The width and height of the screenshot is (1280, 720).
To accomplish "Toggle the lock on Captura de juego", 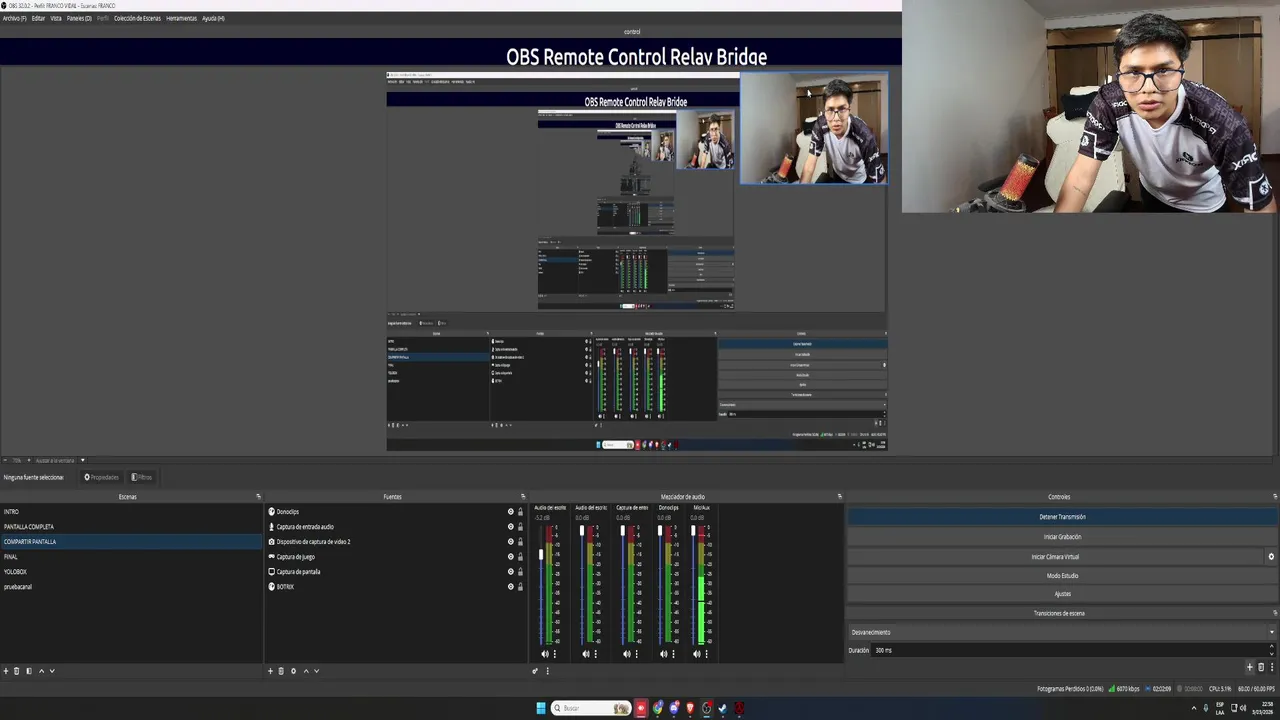I will click(x=520, y=557).
